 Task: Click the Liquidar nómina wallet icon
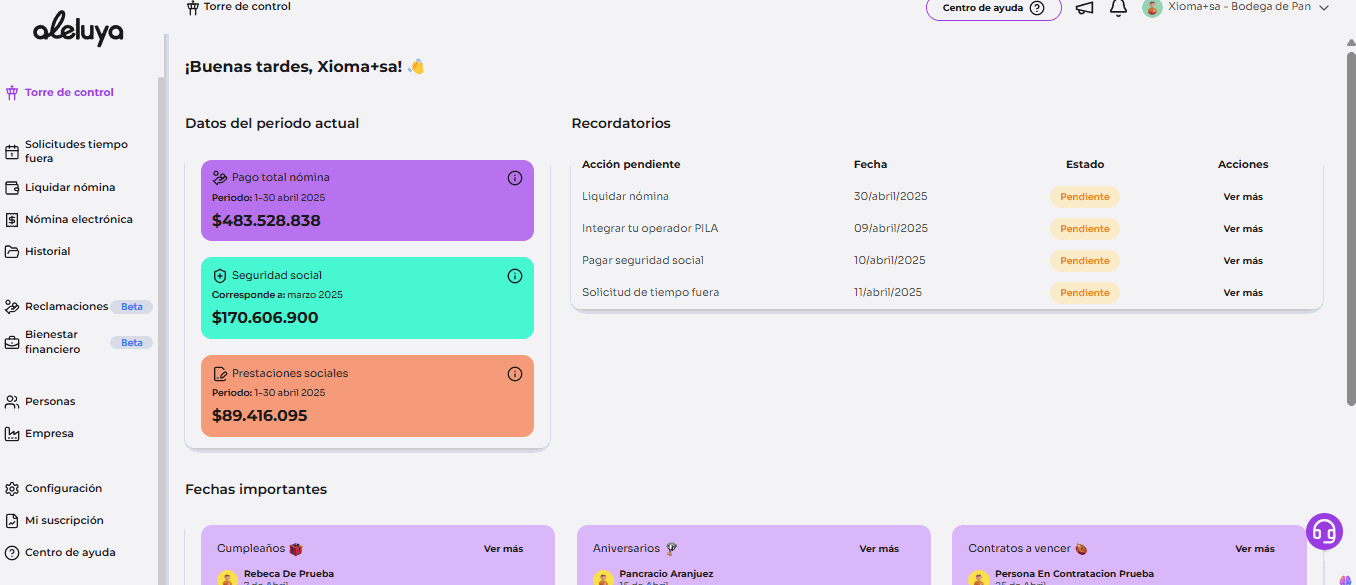coord(12,187)
